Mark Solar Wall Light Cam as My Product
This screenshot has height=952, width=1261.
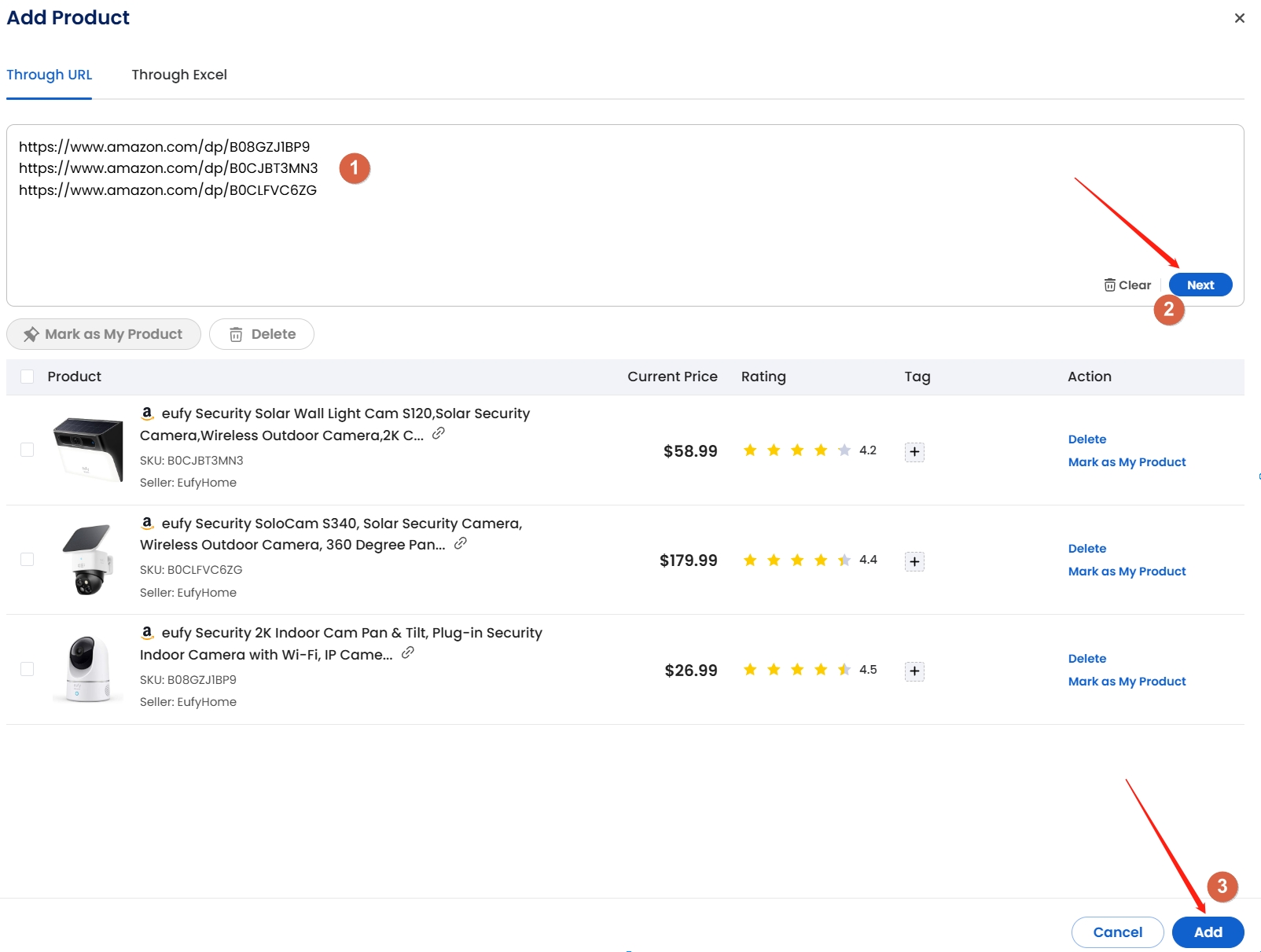[x=1127, y=462]
